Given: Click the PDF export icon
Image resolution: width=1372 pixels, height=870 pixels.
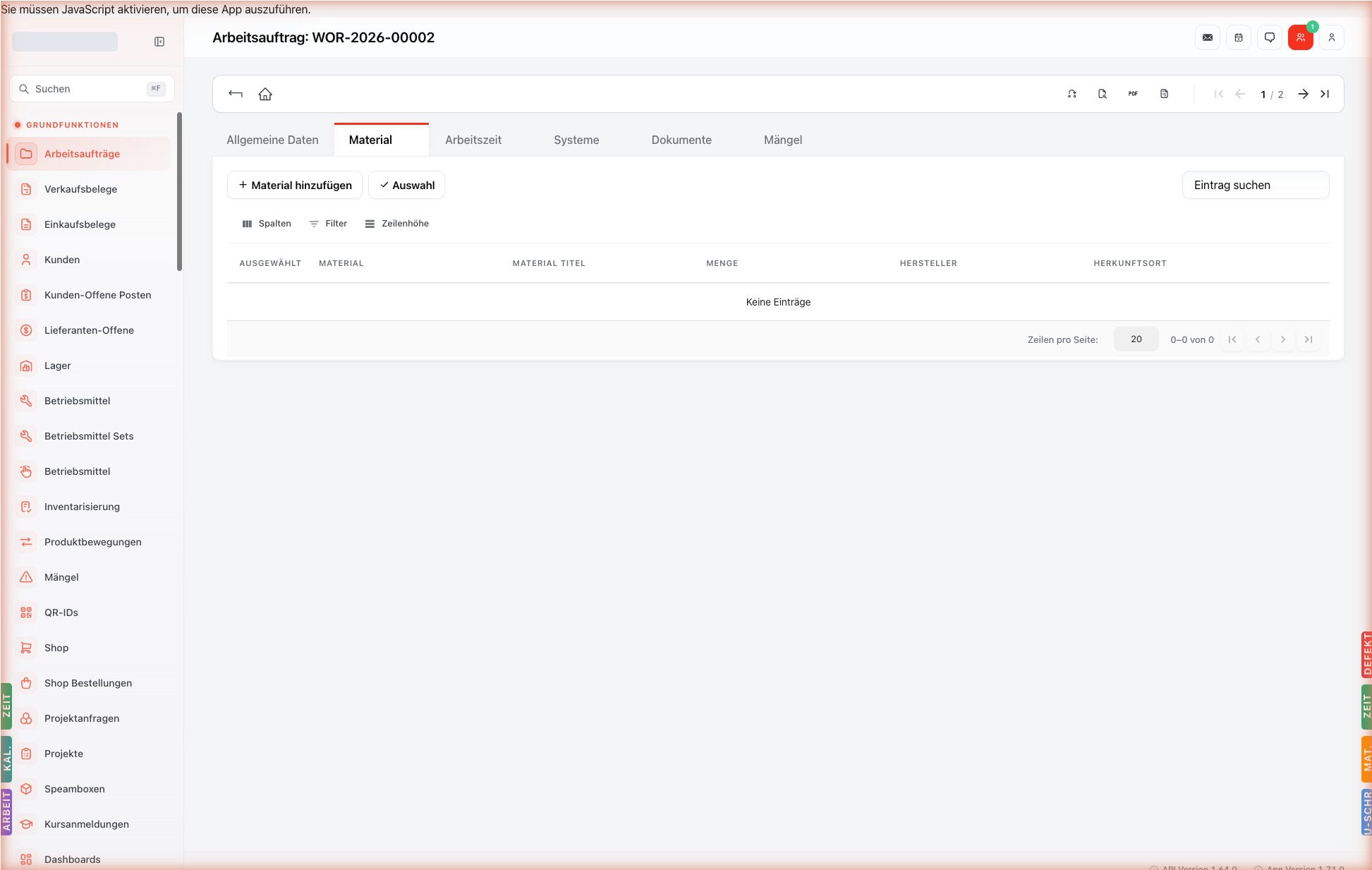Looking at the screenshot, I should pyautogui.click(x=1133, y=94).
